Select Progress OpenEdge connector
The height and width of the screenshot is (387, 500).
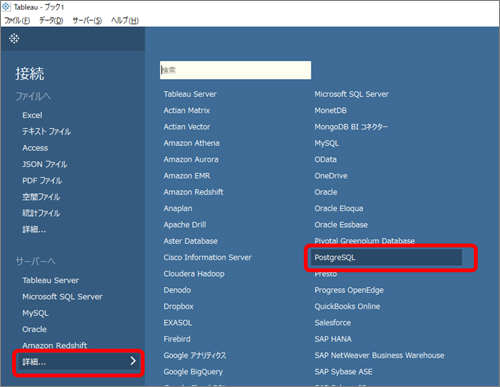349,290
